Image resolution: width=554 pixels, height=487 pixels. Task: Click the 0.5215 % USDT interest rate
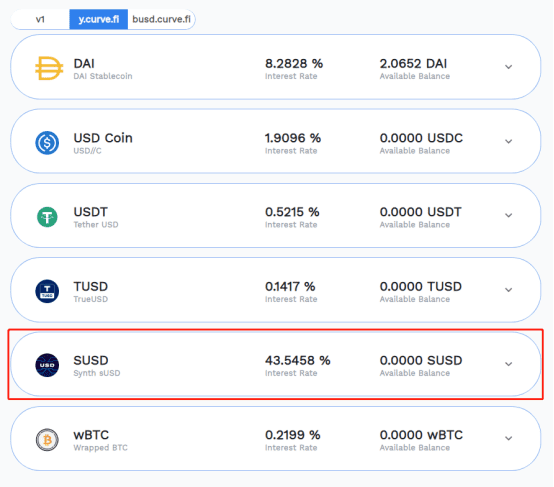pyautogui.click(x=292, y=212)
